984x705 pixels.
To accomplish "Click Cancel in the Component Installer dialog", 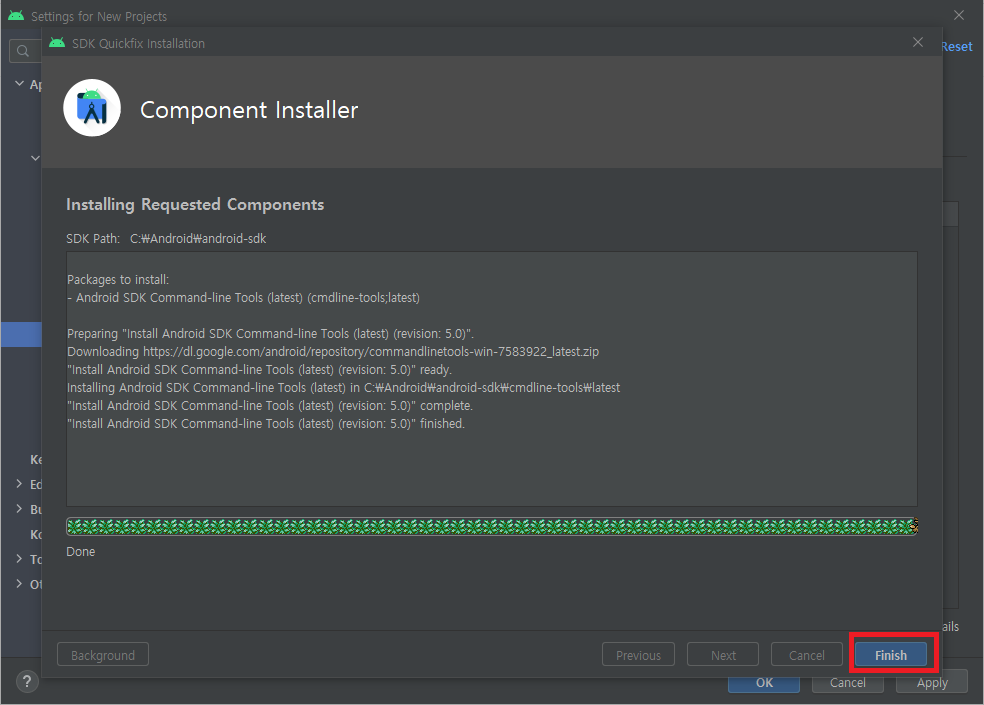I will pos(806,655).
